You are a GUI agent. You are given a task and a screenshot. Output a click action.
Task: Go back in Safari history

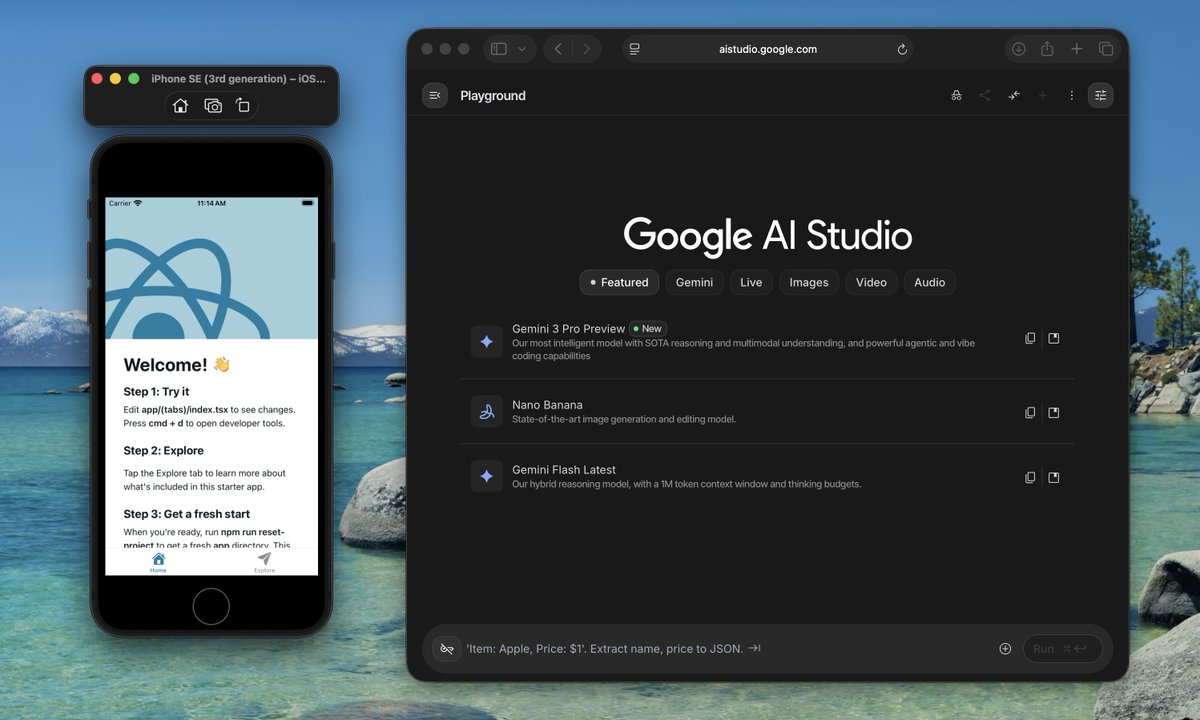click(x=558, y=49)
